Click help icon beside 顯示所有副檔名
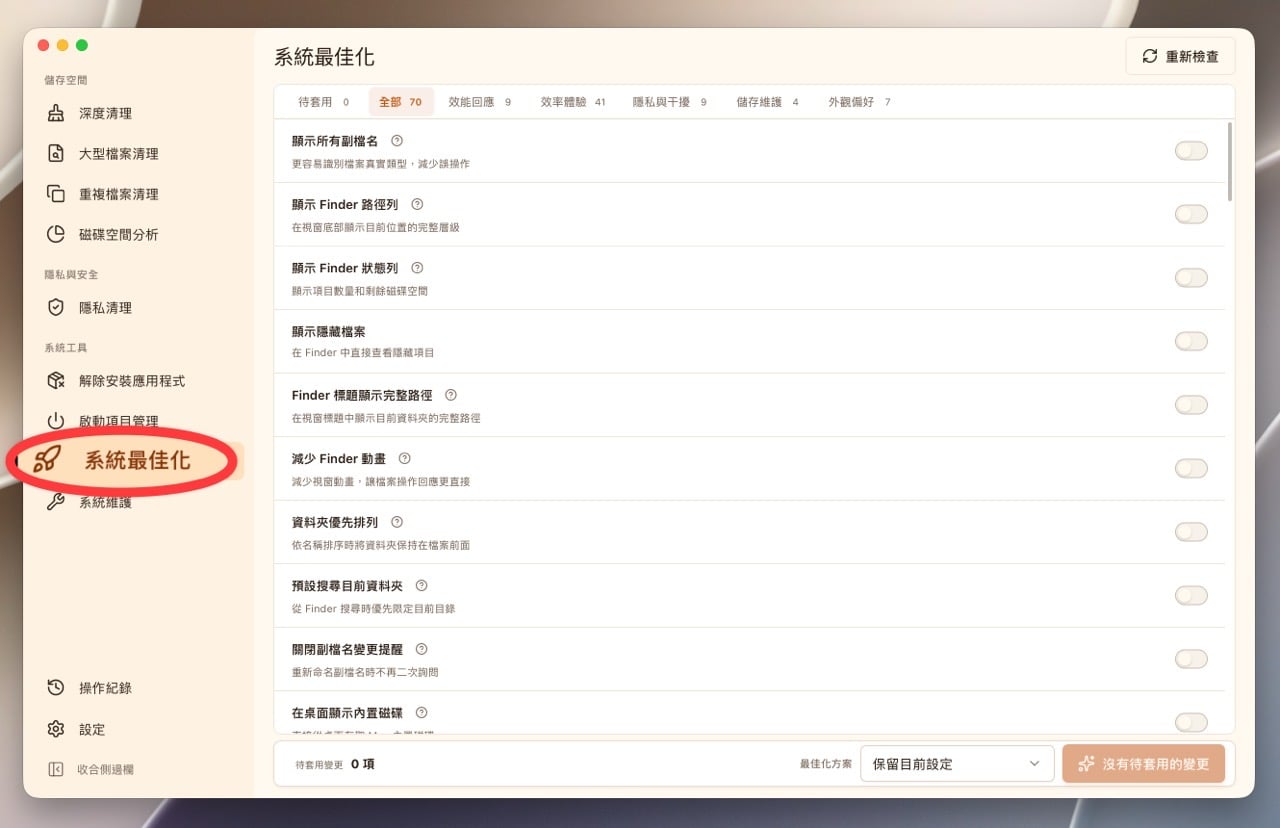The height and width of the screenshot is (828, 1280). click(397, 141)
